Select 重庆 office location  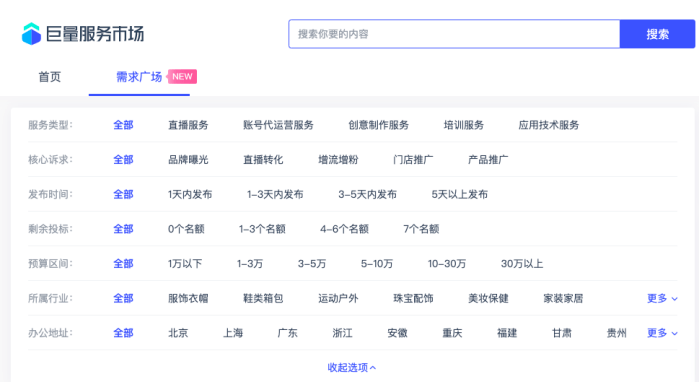pos(452,333)
